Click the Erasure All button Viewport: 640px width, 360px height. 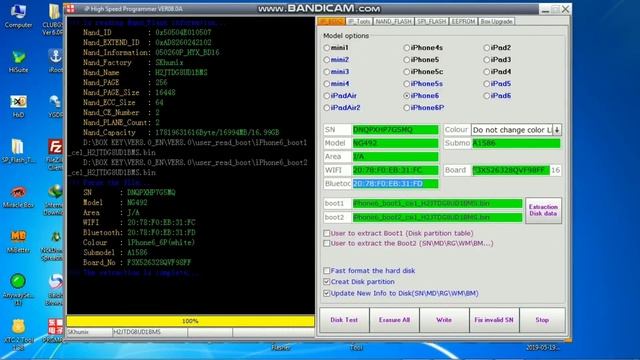click(394, 320)
